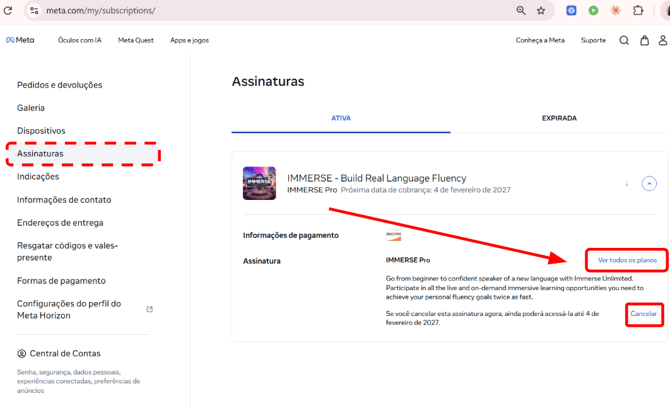This screenshot has height=408, width=670.
Task: Open the Meta Quest menu
Action: coord(135,40)
